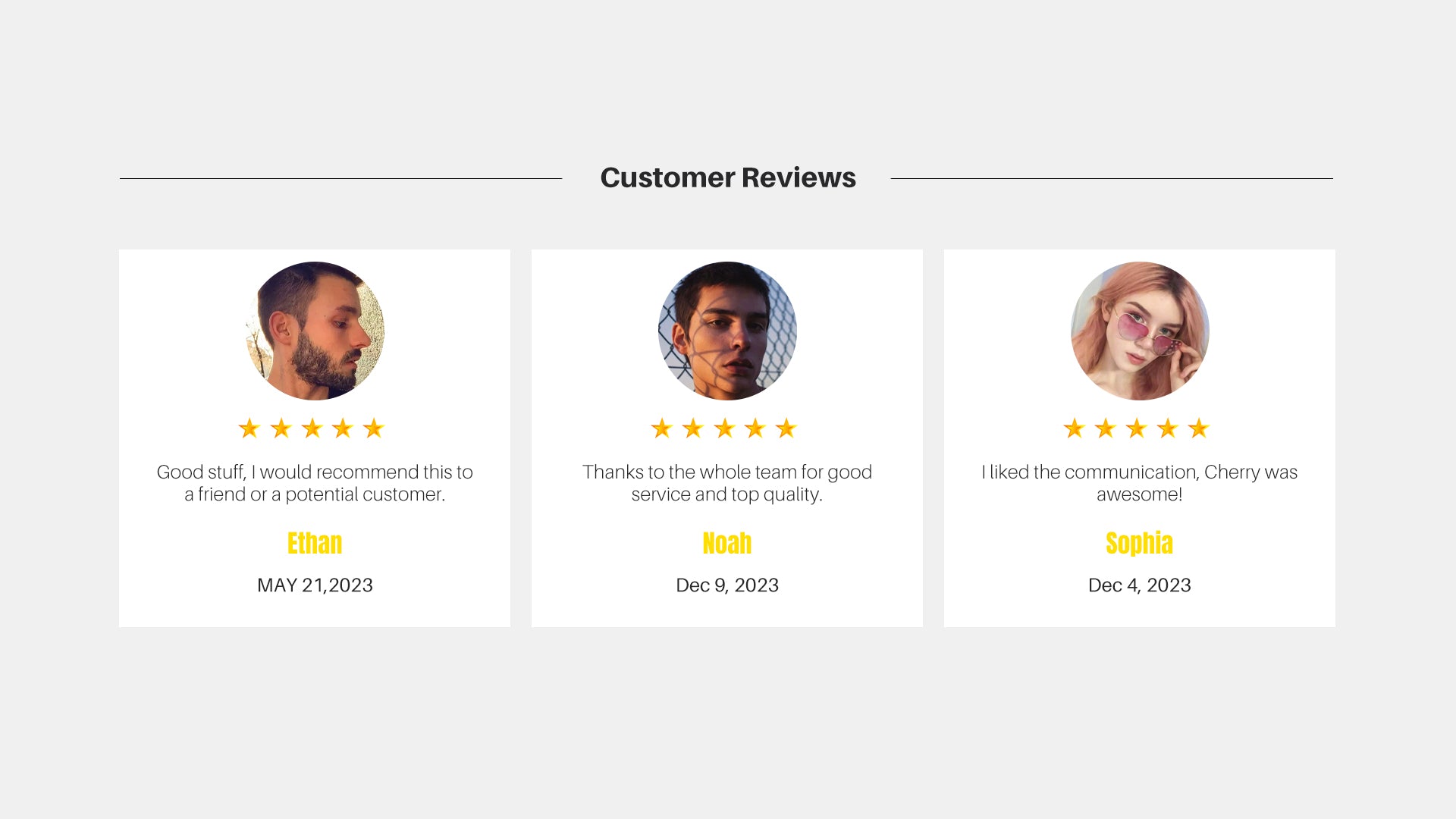Click the Dec 4, 2023 review date

1140,585
